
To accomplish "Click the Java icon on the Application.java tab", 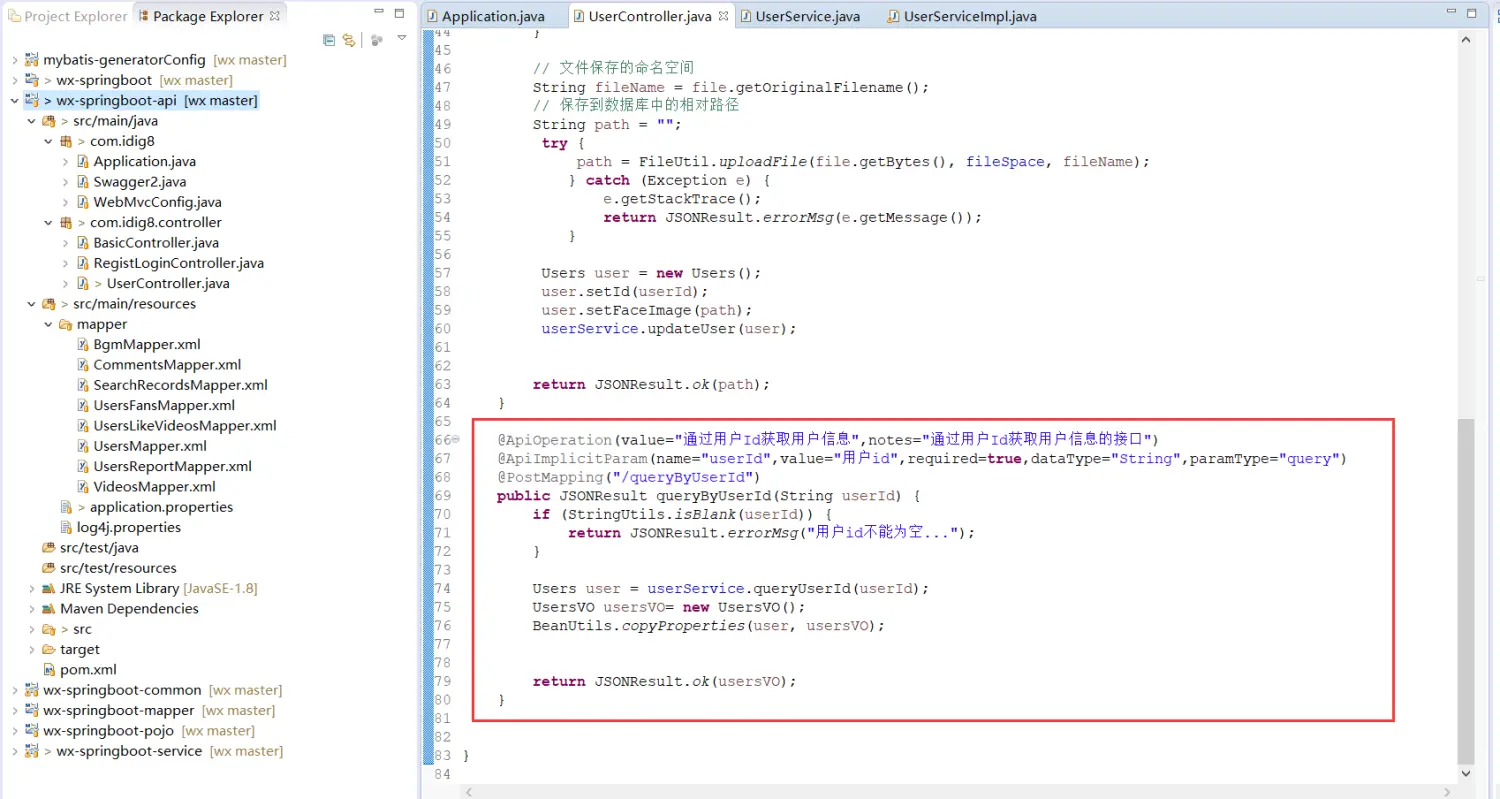I will click(x=432, y=16).
